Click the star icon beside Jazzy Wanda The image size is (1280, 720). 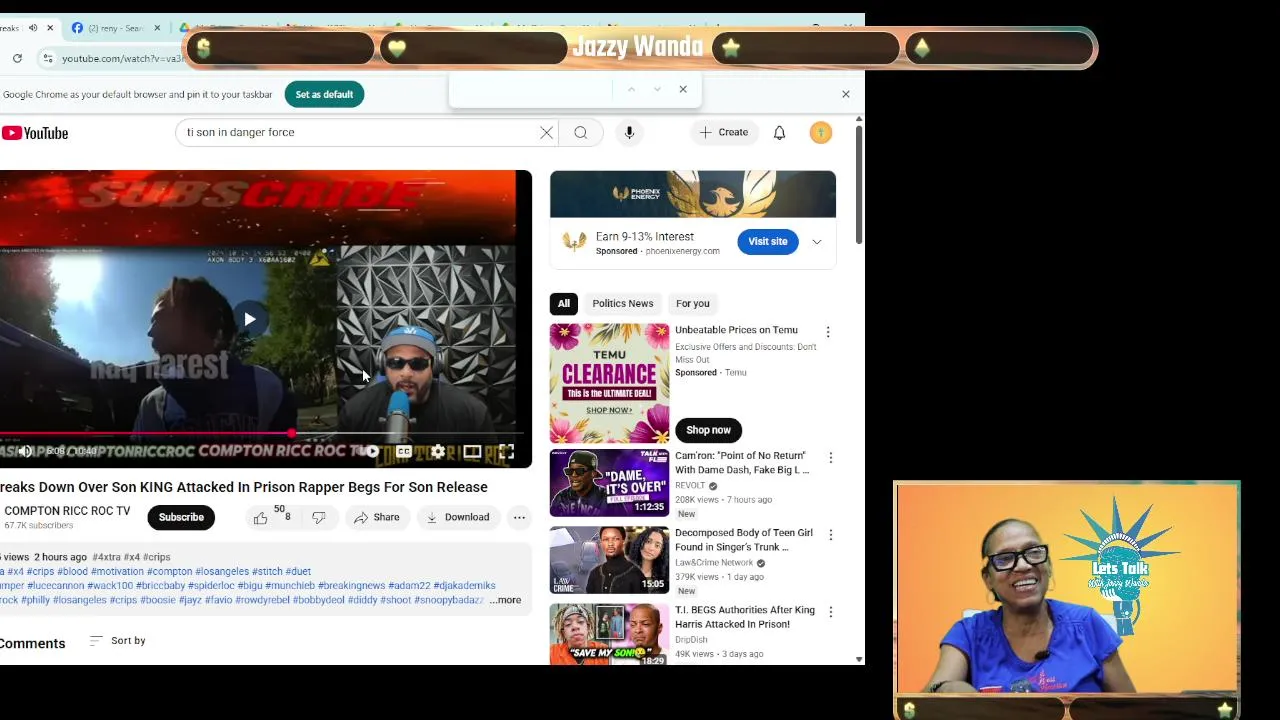tap(731, 48)
